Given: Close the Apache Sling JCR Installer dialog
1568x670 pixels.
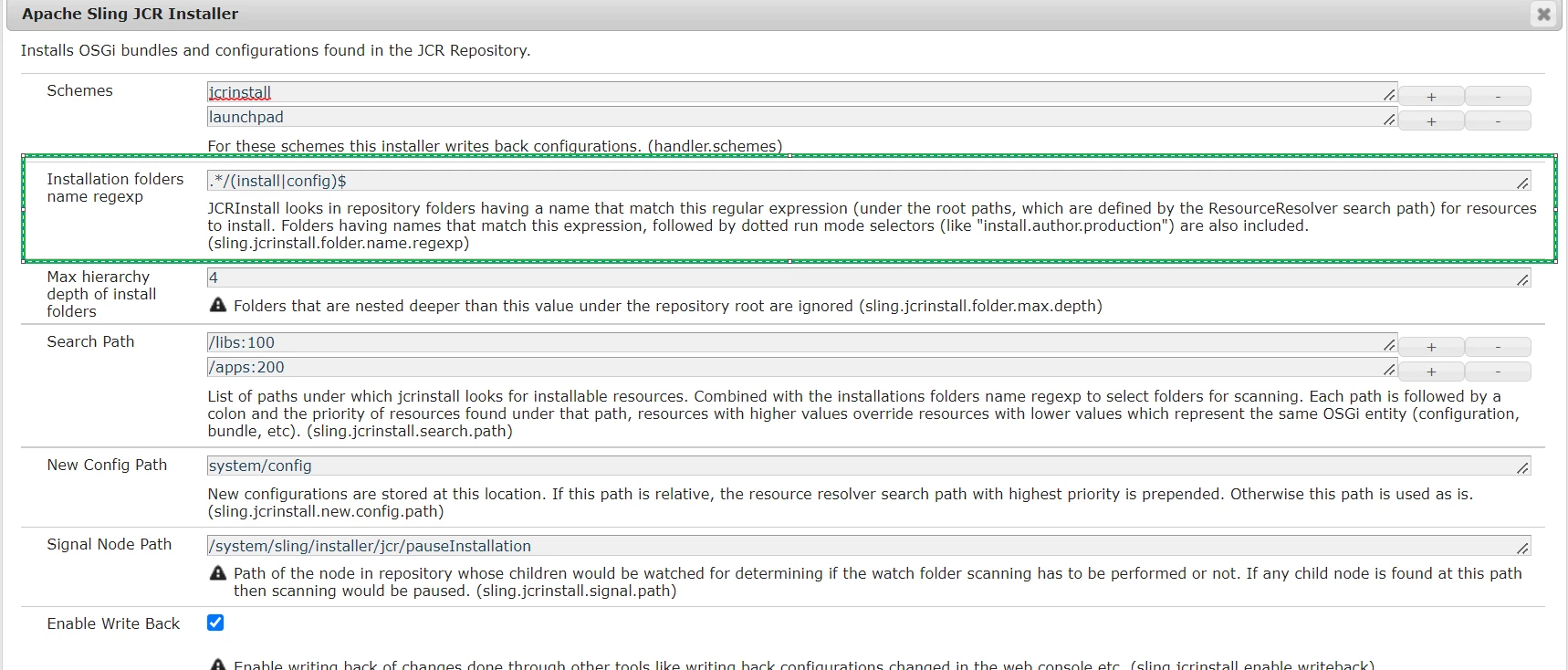Looking at the screenshot, I should [x=1543, y=14].
